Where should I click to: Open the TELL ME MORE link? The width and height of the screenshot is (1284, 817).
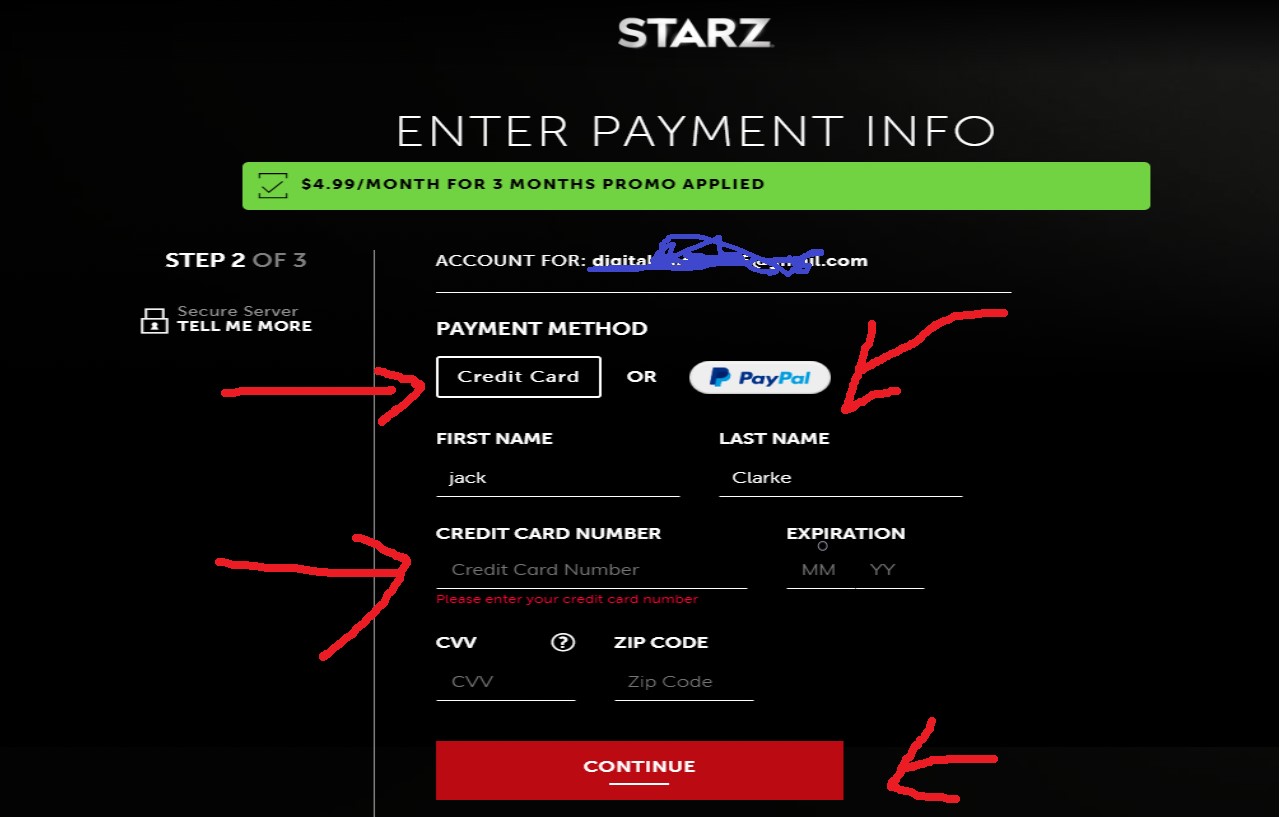click(245, 326)
